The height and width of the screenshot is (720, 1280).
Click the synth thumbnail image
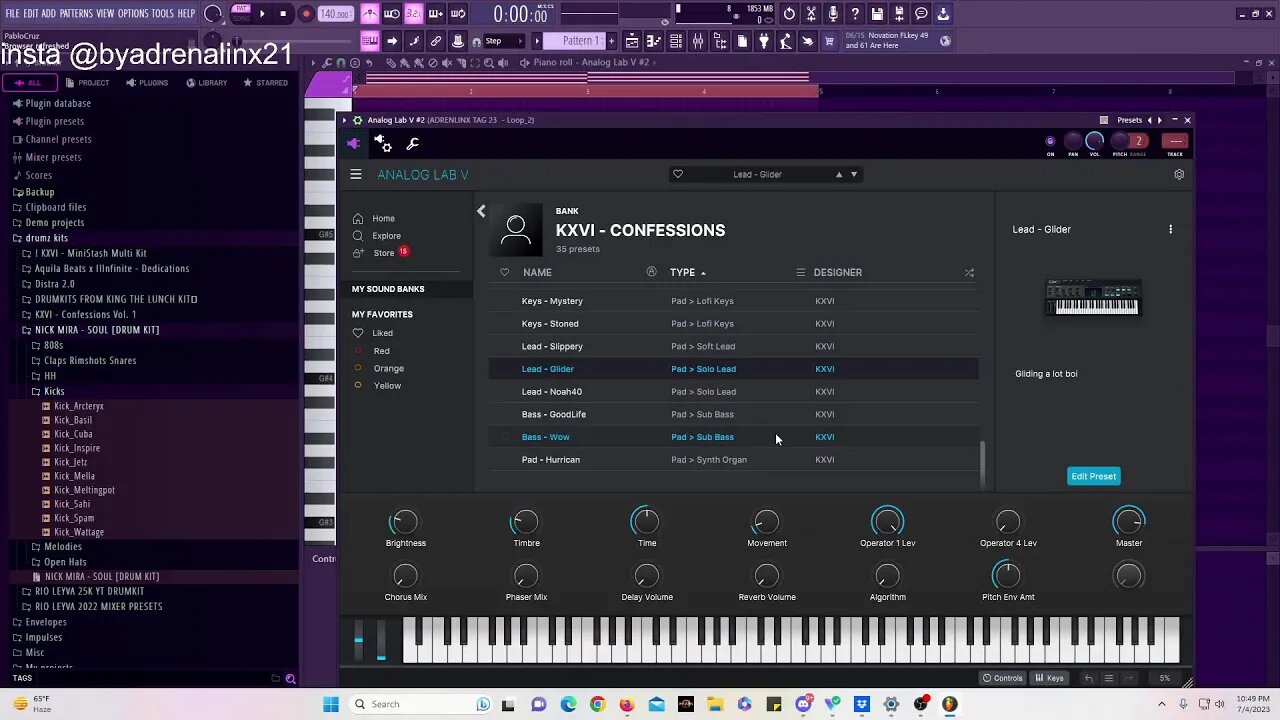1092,297
